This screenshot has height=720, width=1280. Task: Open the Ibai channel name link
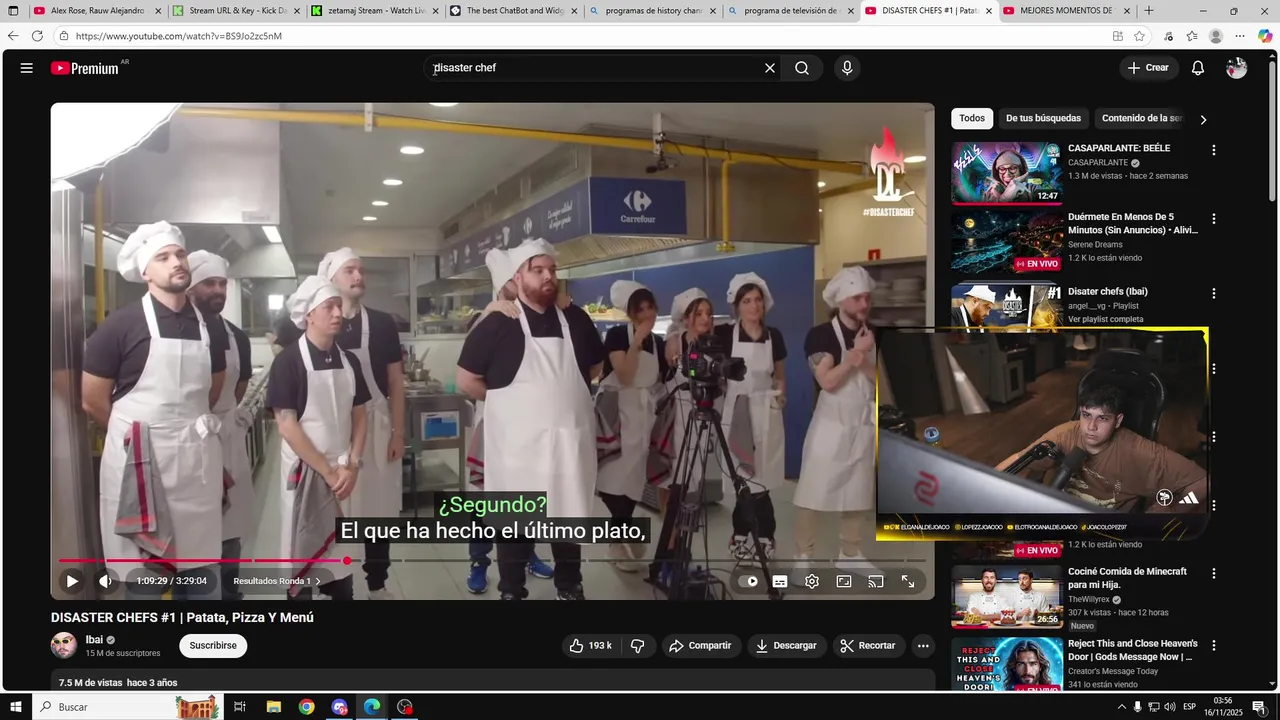point(94,640)
